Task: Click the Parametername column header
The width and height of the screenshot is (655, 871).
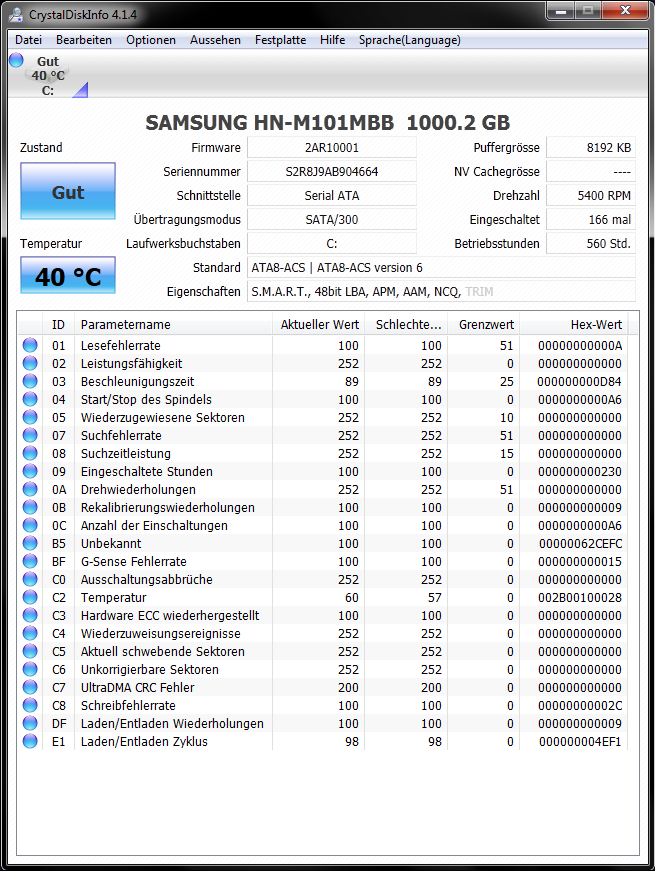Action: pyautogui.click(x=173, y=324)
